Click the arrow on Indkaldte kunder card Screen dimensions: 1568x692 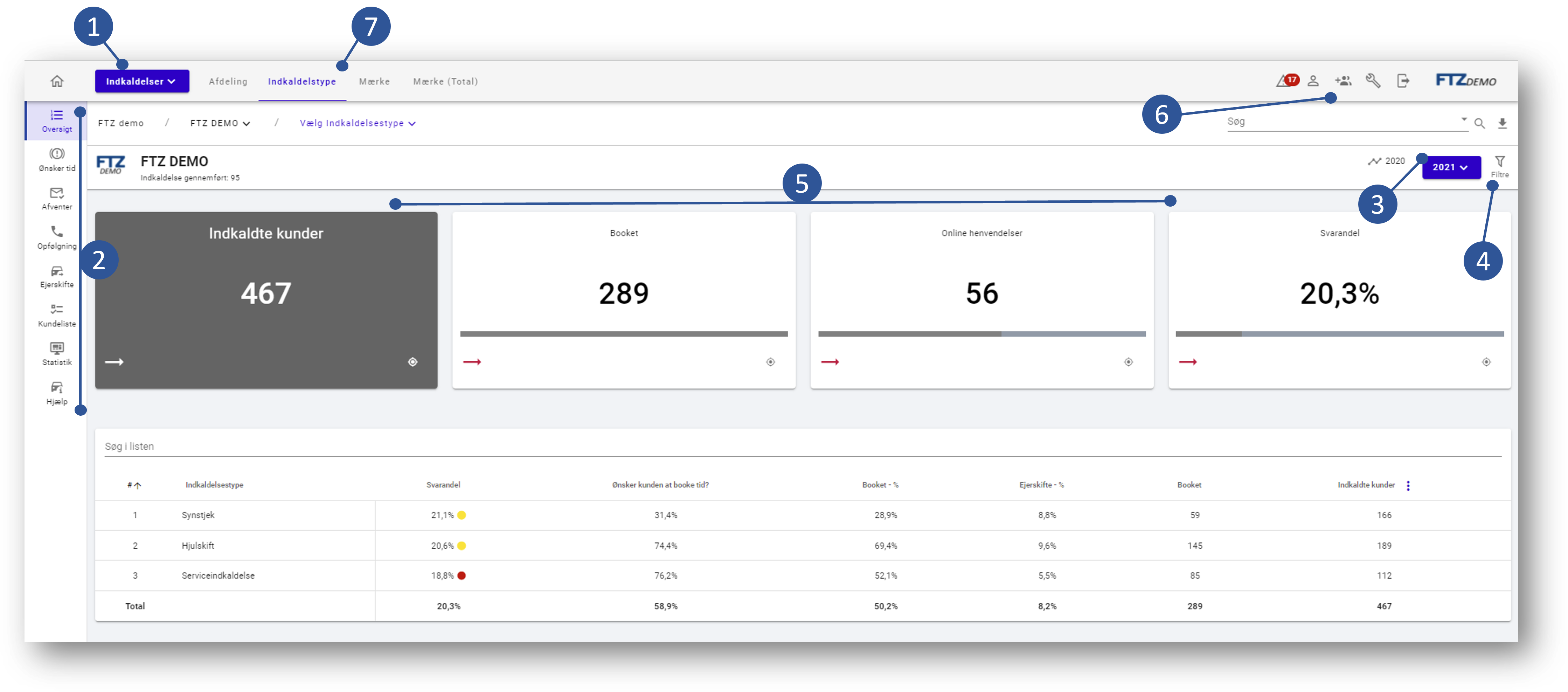click(x=114, y=362)
